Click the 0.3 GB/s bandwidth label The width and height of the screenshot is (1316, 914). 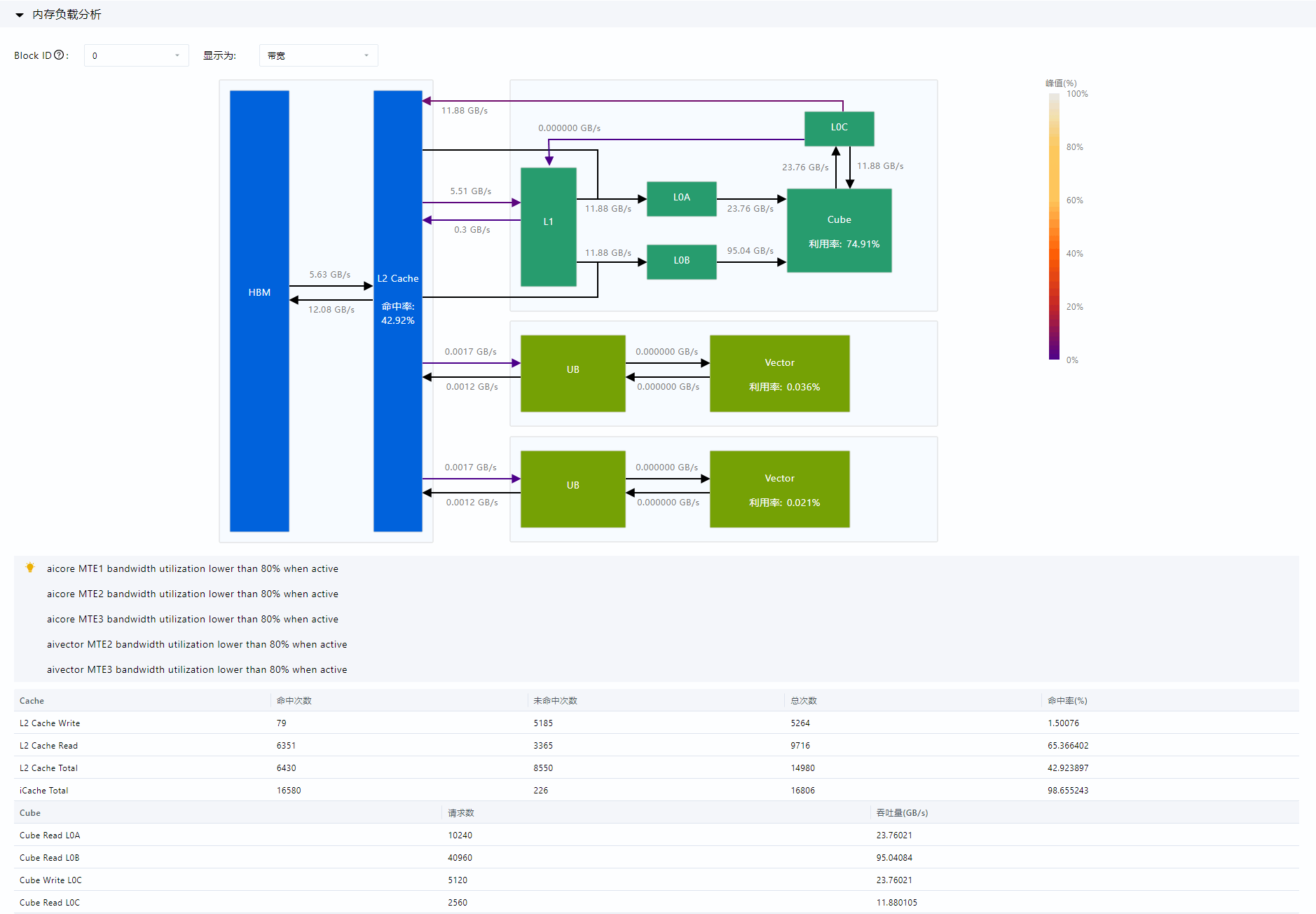click(472, 229)
